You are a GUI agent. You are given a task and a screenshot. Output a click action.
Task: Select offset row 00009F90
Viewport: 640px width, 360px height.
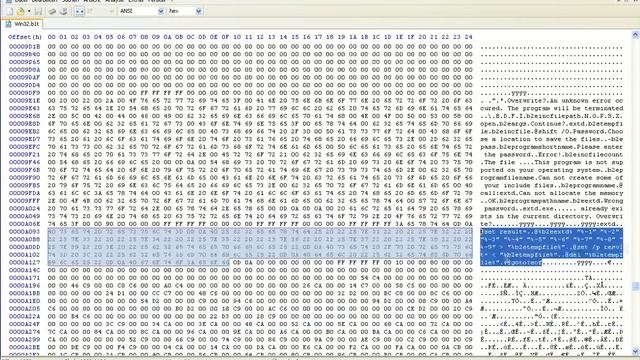coord(25,178)
